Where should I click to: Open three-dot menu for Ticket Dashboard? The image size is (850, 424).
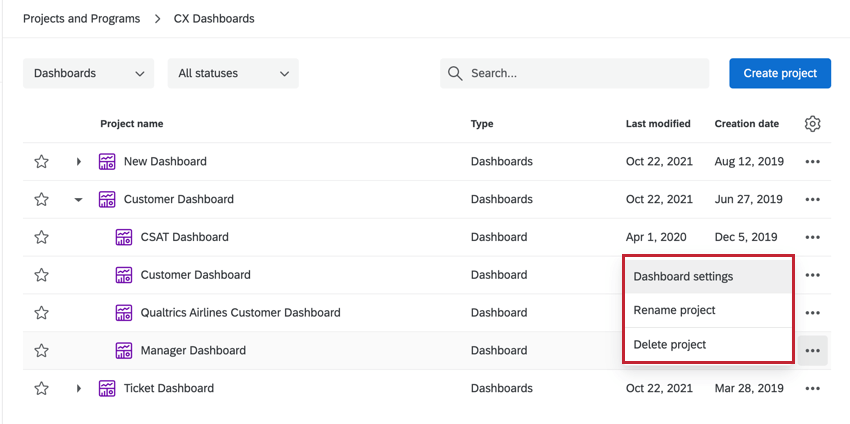coord(812,388)
